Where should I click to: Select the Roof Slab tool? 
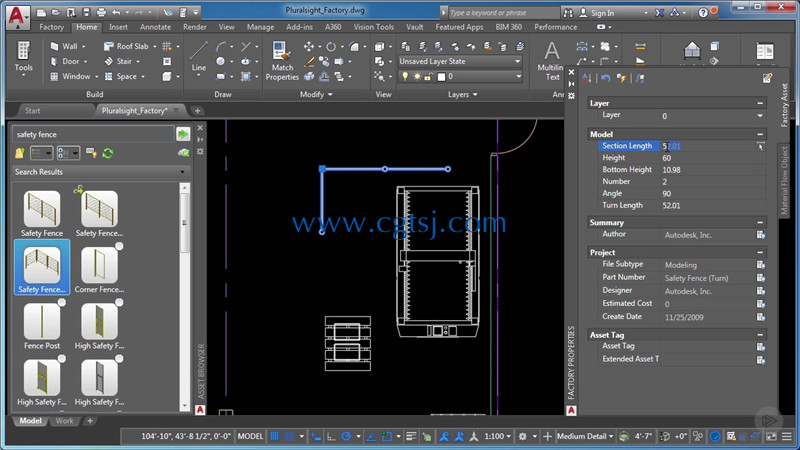click(130, 46)
